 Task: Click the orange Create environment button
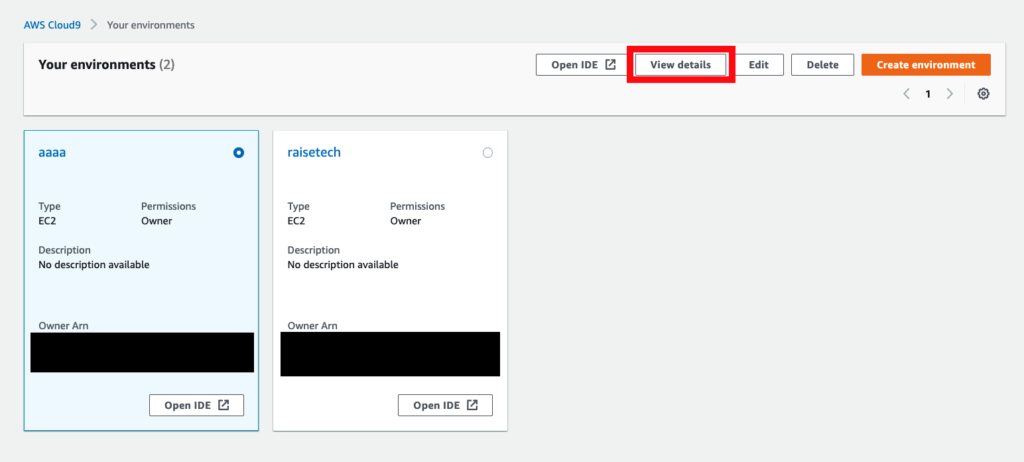click(926, 65)
